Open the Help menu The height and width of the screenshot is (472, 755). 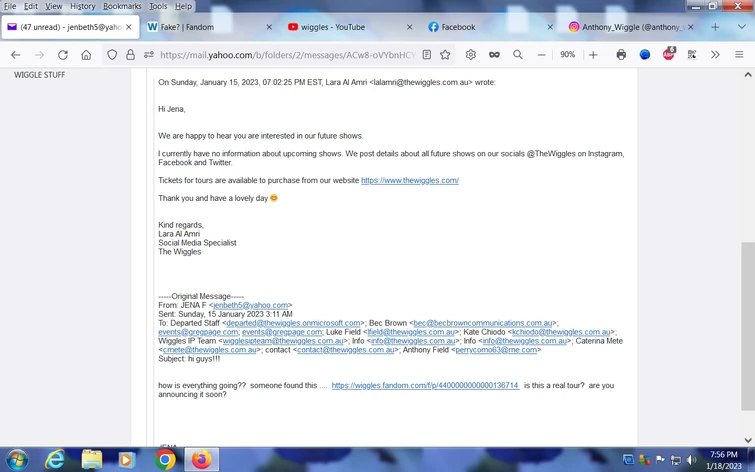pyautogui.click(x=183, y=6)
